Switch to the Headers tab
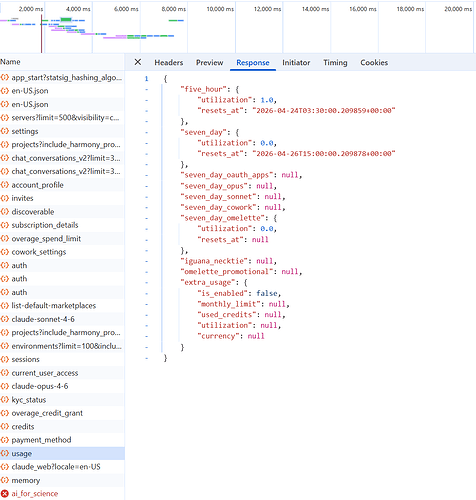This screenshot has height=500, width=476. pos(169,63)
